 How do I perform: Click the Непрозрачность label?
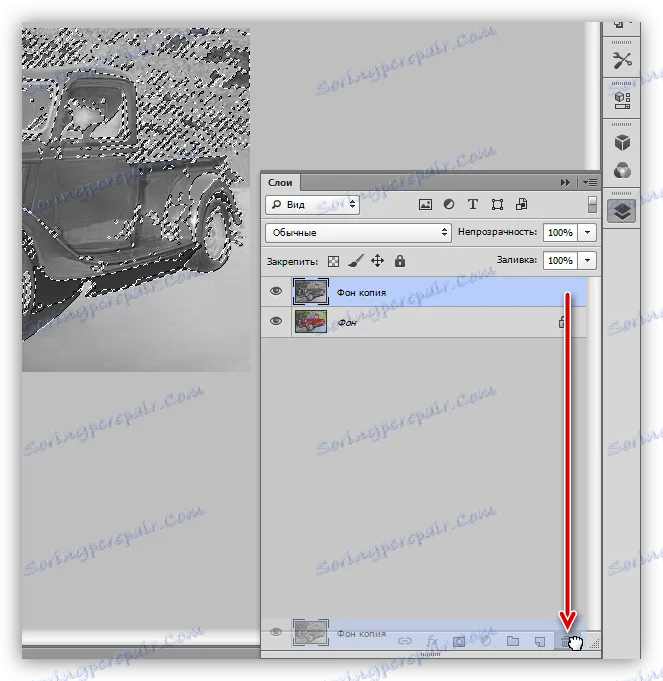[497, 232]
